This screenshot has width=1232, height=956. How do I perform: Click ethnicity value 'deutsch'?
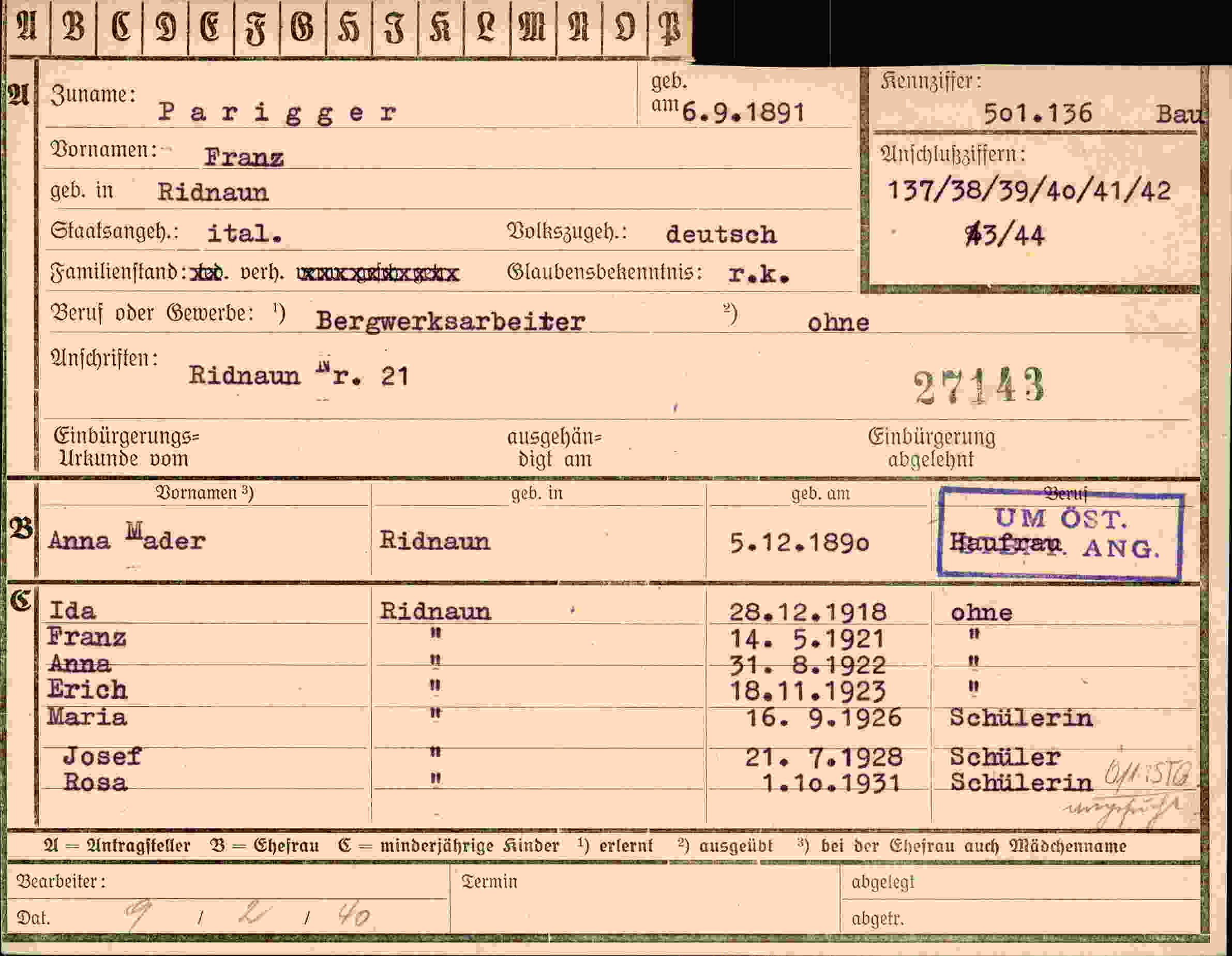pyautogui.click(x=721, y=235)
